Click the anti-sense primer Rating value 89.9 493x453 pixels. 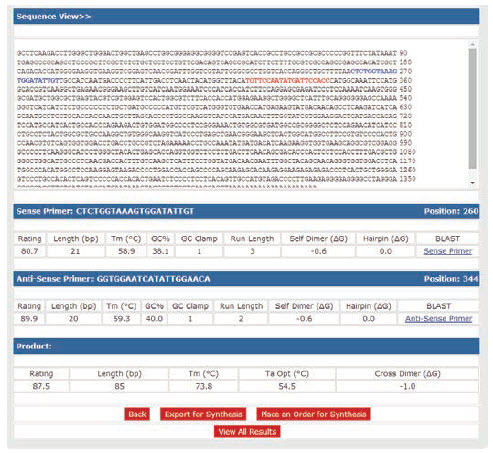coord(29,319)
